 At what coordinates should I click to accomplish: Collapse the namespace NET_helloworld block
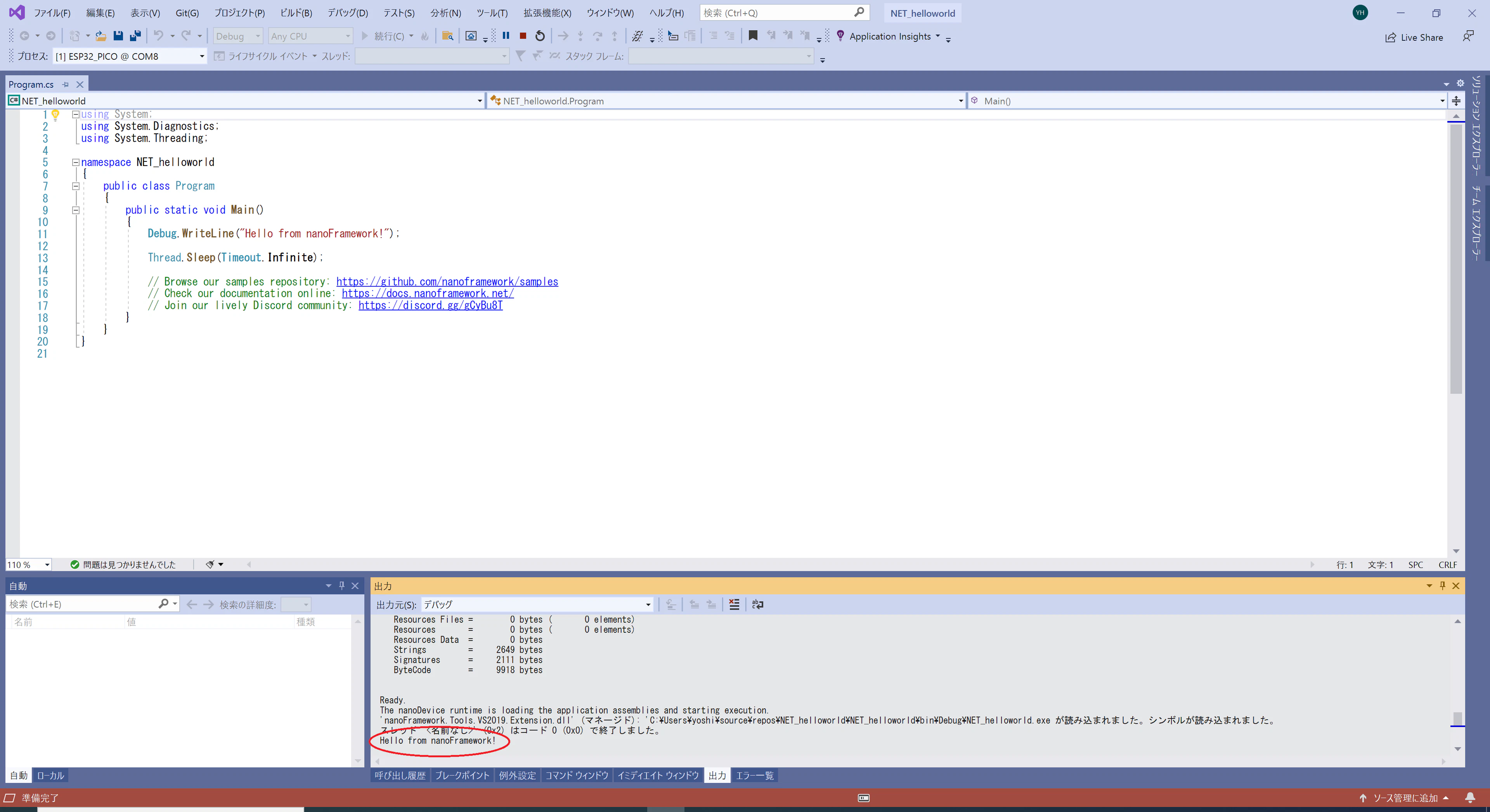[75, 163]
